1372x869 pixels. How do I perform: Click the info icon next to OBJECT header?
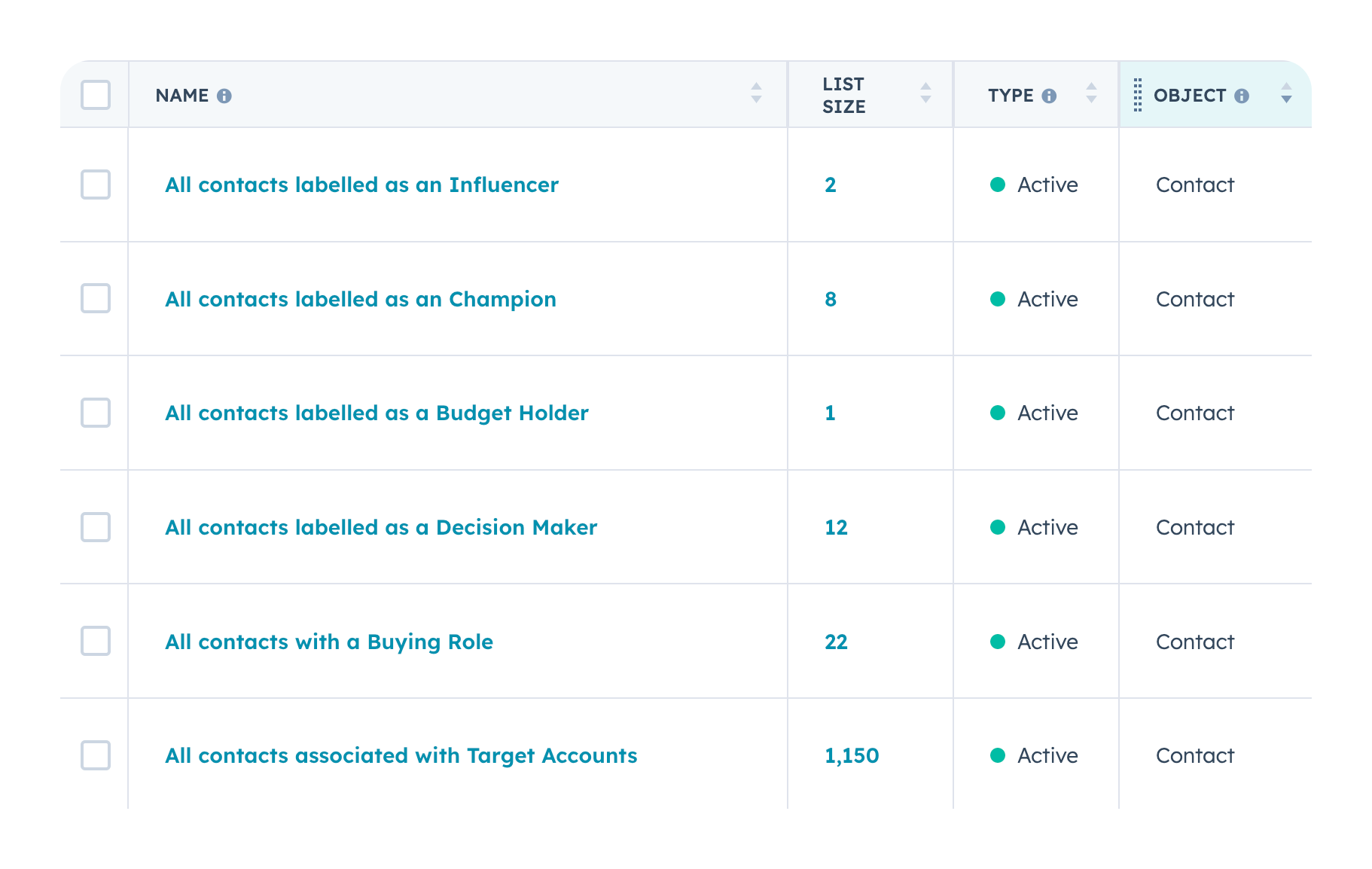point(1242,96)
